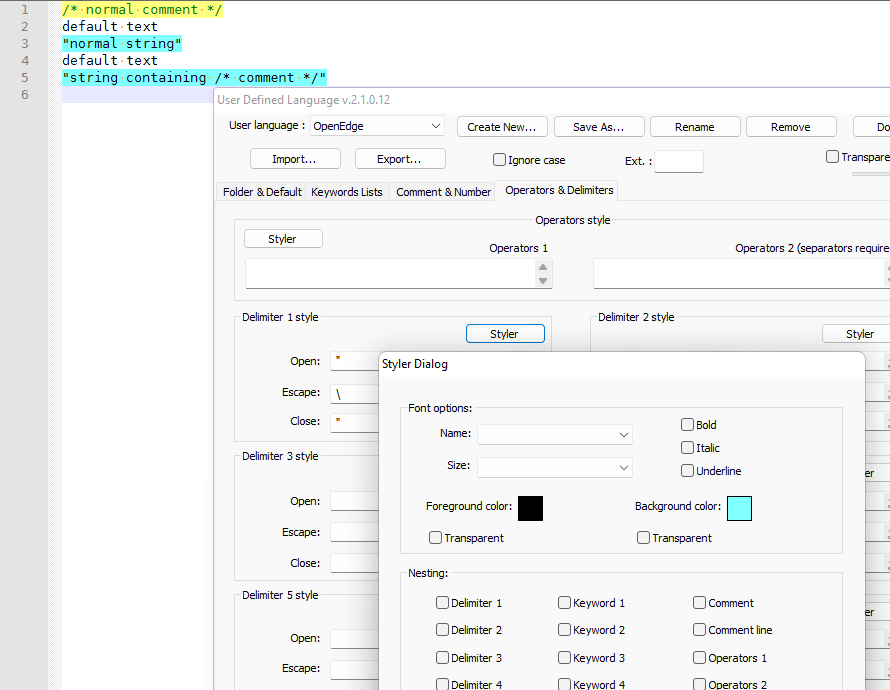Image resolution: width=890 pixels, height=690 pixels.
Task: Click the Rename button
Action: coord(695,127)
